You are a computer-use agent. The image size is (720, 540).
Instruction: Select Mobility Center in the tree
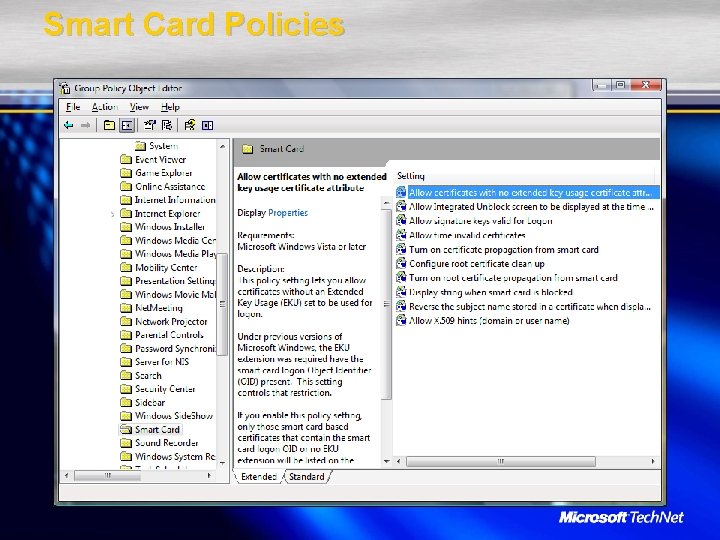[159, 267]
